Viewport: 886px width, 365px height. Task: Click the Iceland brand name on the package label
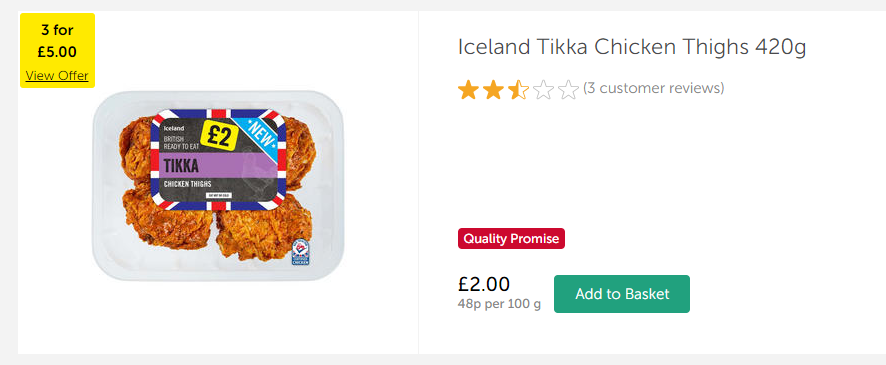[173, 128]
